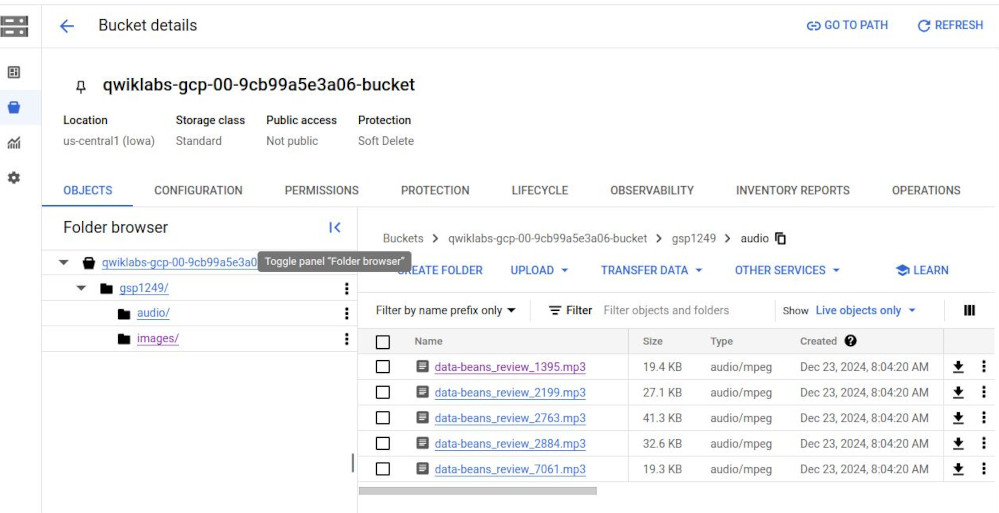The height and width of the screenshot is (513, 999).
Task: Go back using the left arrow icon
Action: point(66,25)
